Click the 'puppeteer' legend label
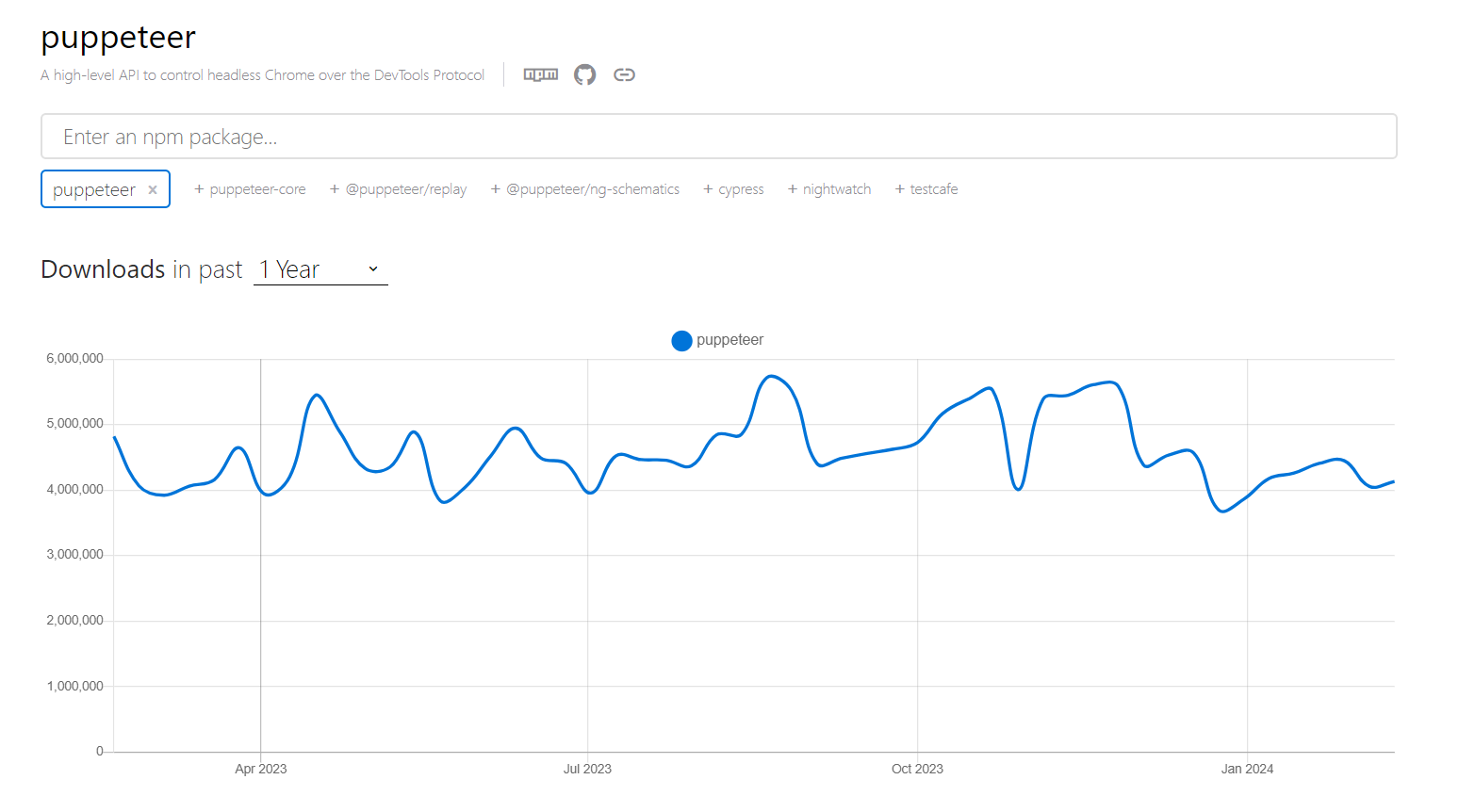1459x812 pixels. point(729,340)
